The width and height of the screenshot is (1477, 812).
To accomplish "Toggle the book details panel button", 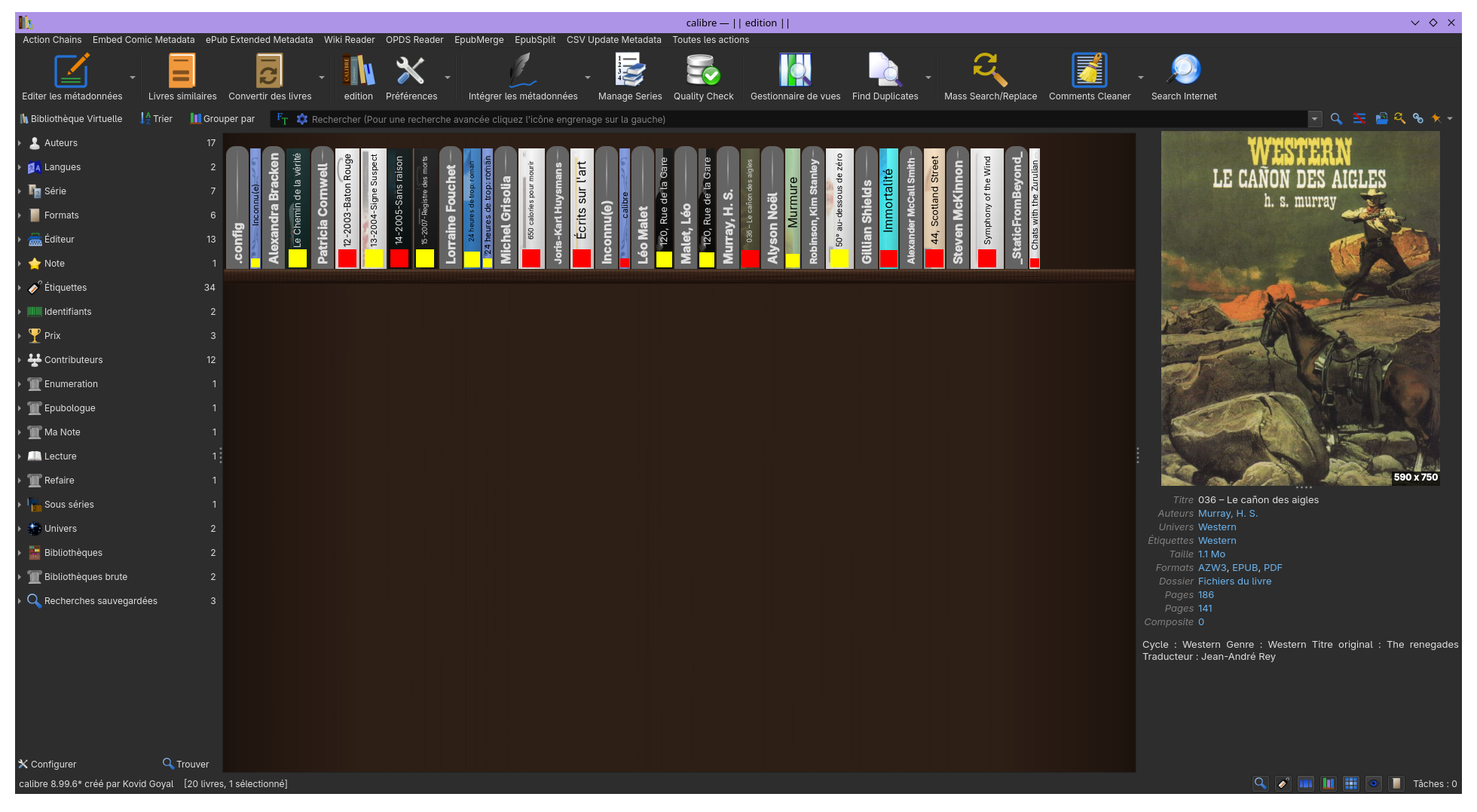I will (x=1396, y=783).
